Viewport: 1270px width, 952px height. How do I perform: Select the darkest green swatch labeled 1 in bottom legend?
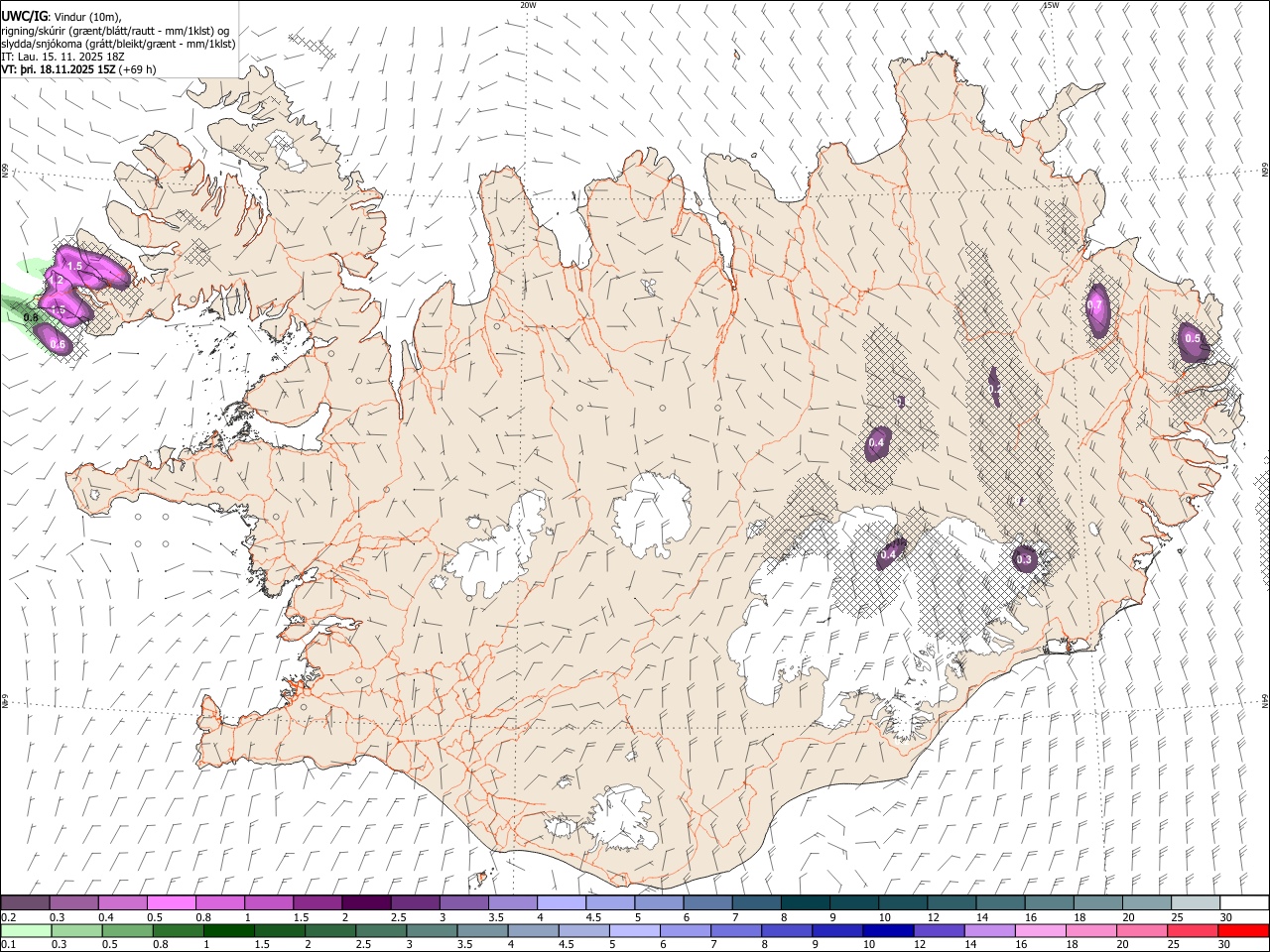(228, 930)
